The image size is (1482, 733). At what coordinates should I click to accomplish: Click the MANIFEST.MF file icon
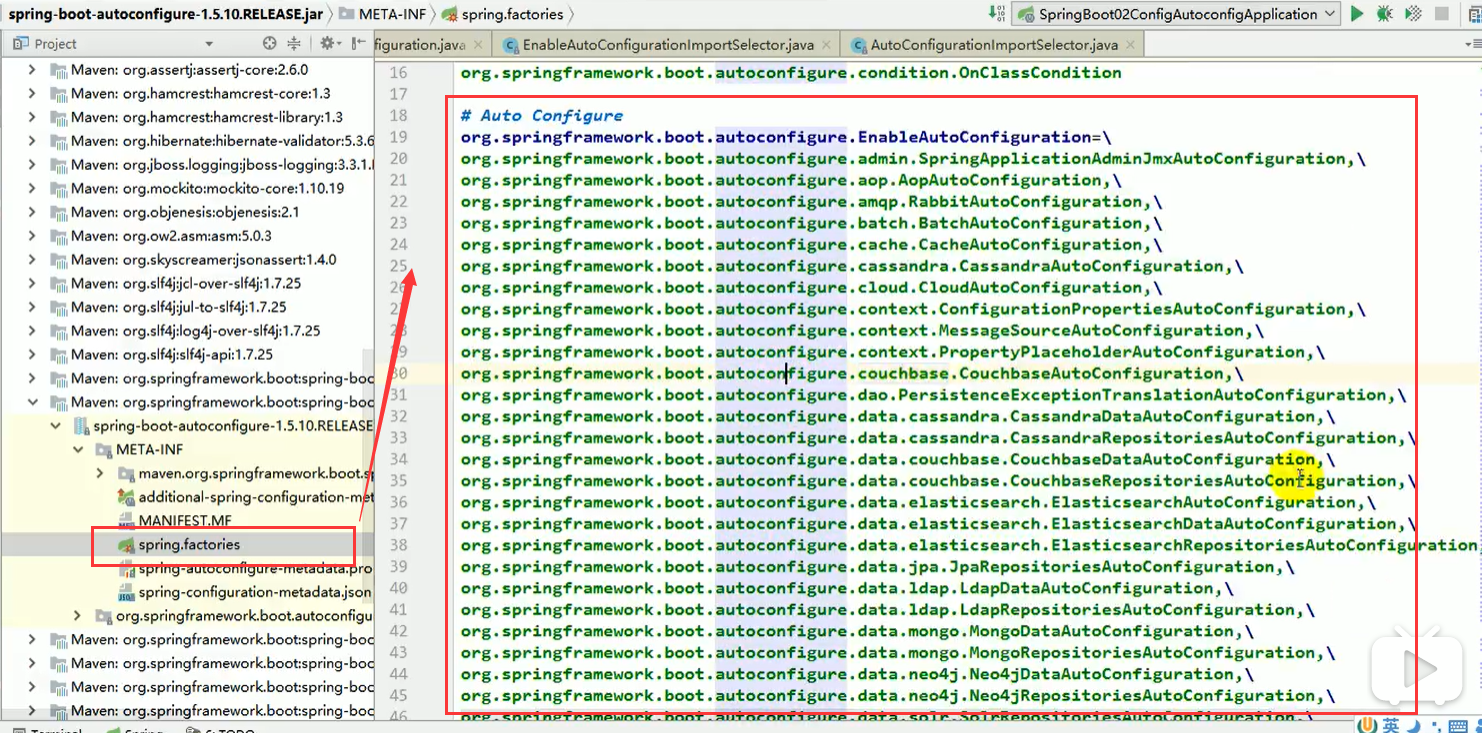(x=126, y=520)
